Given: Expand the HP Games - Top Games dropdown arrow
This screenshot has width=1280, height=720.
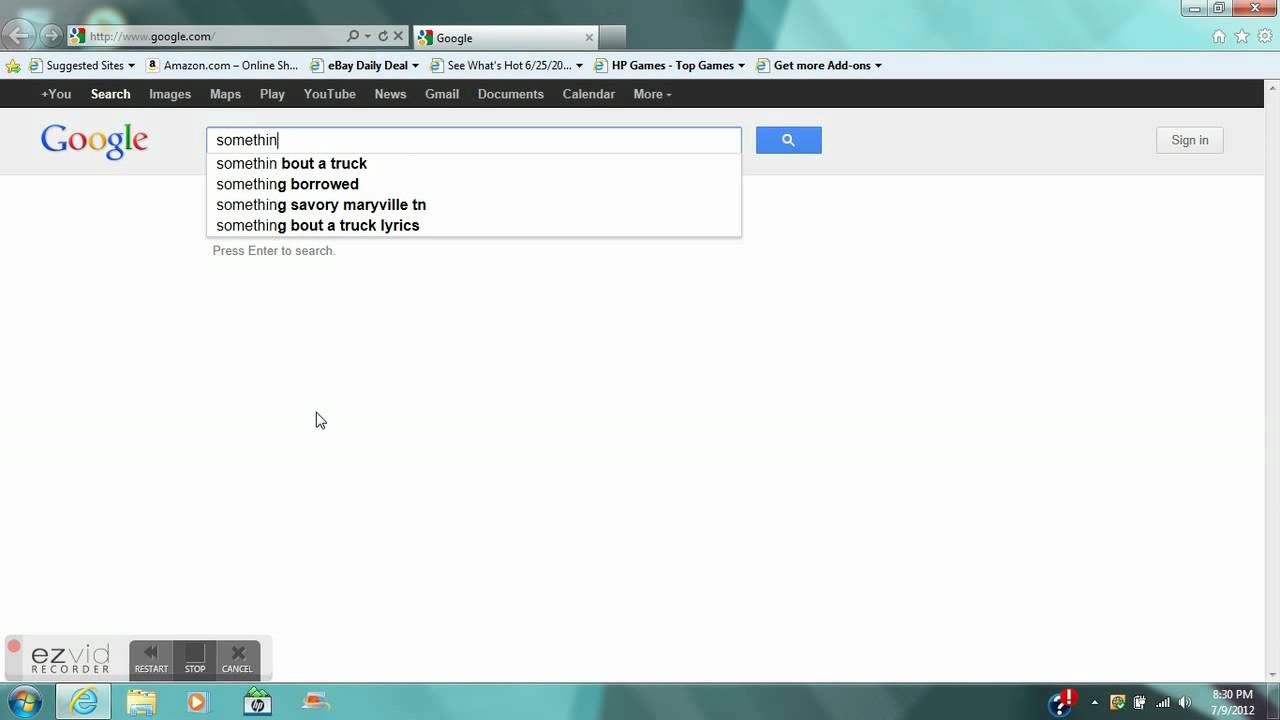Looking at the screenshot, I should (741, 66).
